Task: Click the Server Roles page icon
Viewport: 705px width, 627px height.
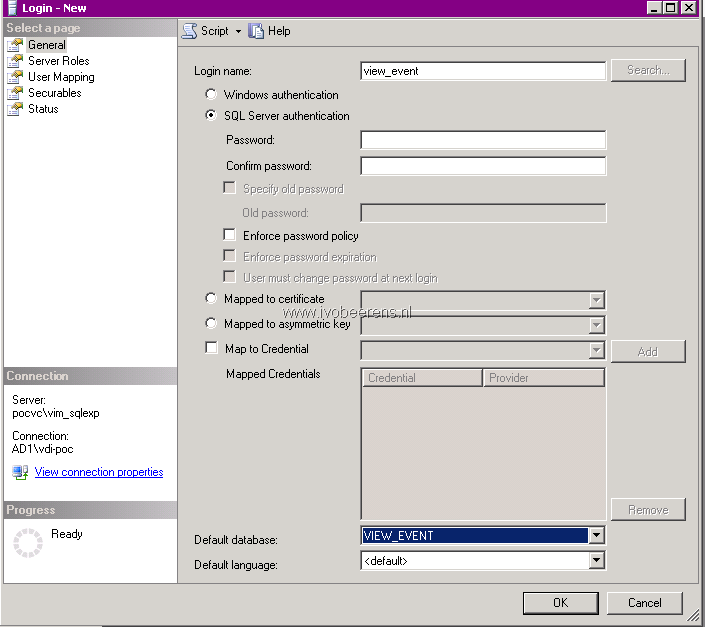Action: click(x=15, y=61)
